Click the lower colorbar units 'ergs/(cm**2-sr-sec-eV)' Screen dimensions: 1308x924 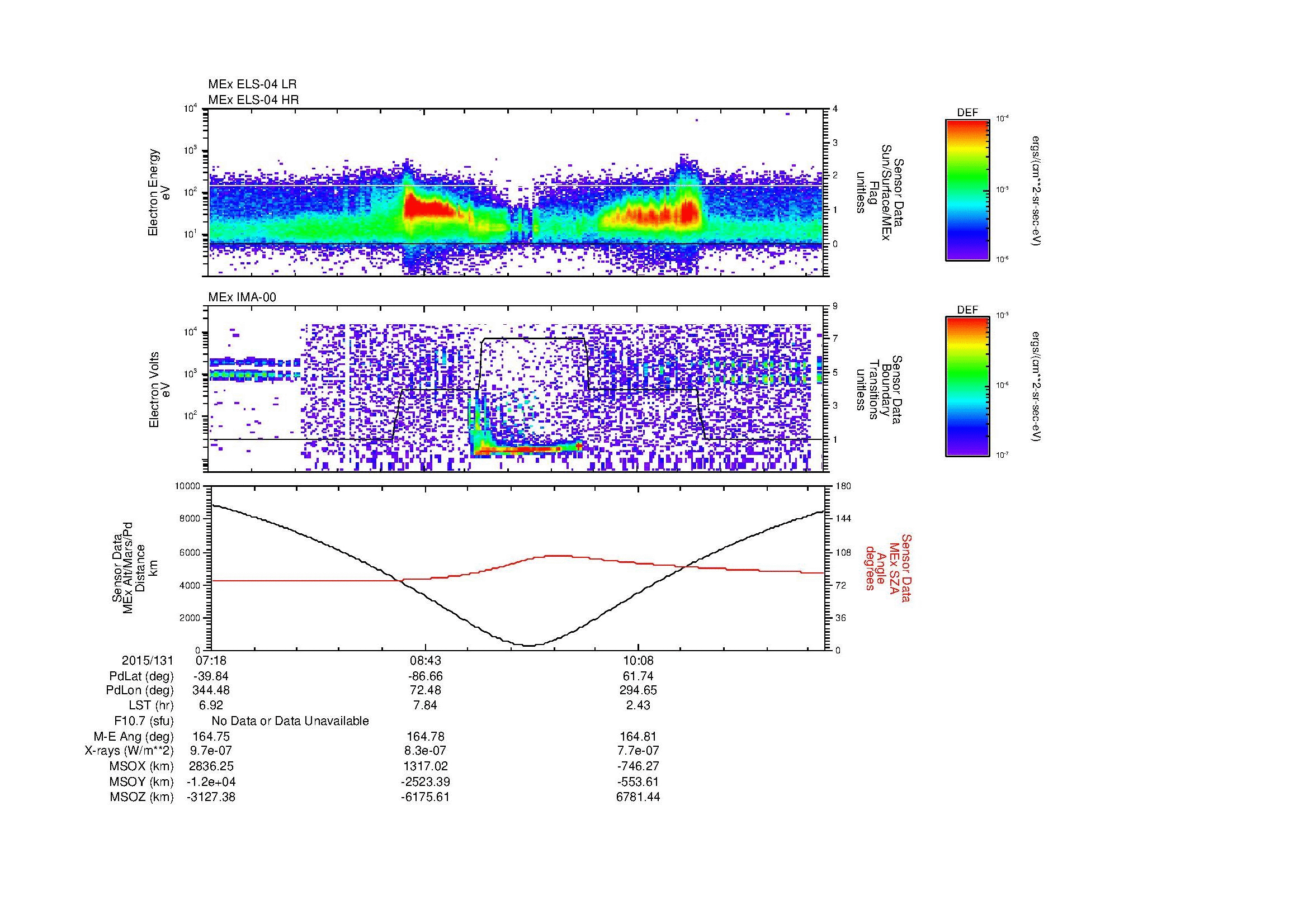[x=1036, y=387]
